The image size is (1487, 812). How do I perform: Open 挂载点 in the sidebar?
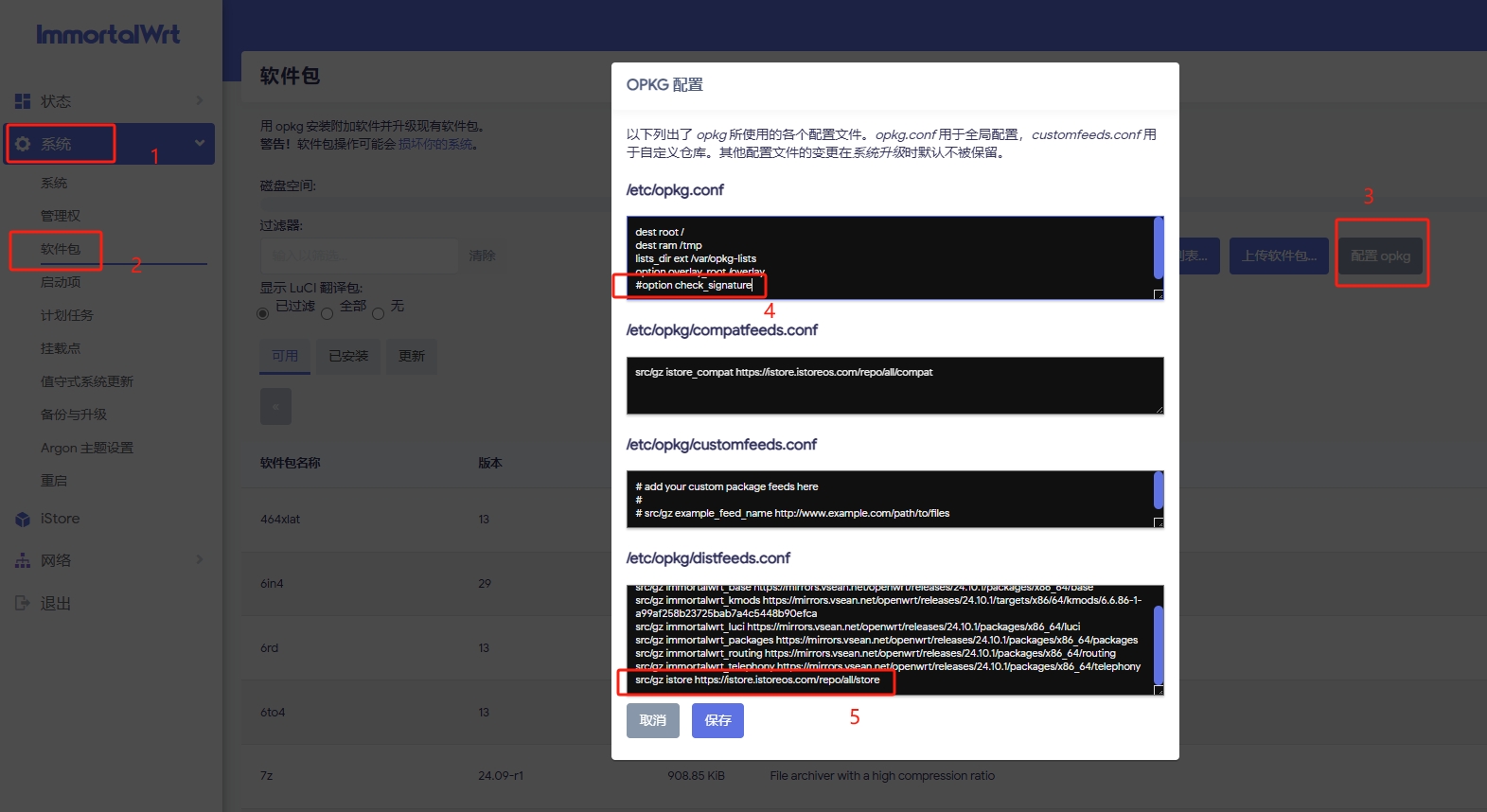[x=61, y=348]
